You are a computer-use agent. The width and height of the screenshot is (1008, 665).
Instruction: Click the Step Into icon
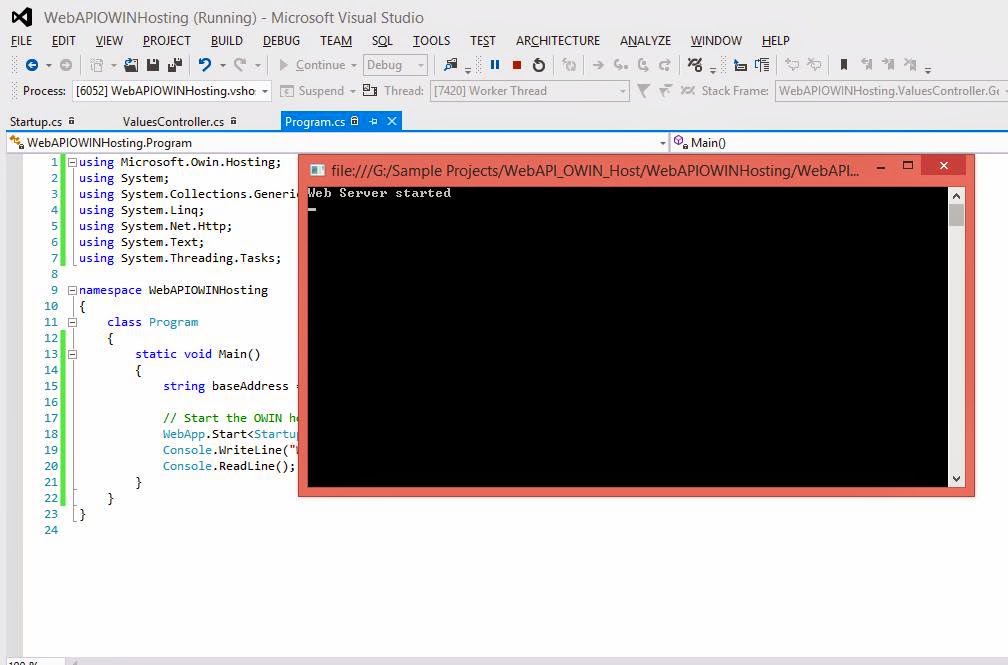620,65
